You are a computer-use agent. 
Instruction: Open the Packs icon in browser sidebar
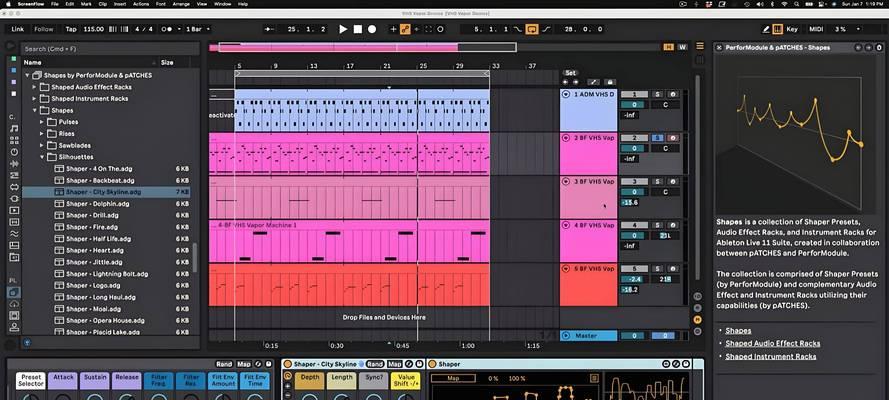(x=14, y=292)
